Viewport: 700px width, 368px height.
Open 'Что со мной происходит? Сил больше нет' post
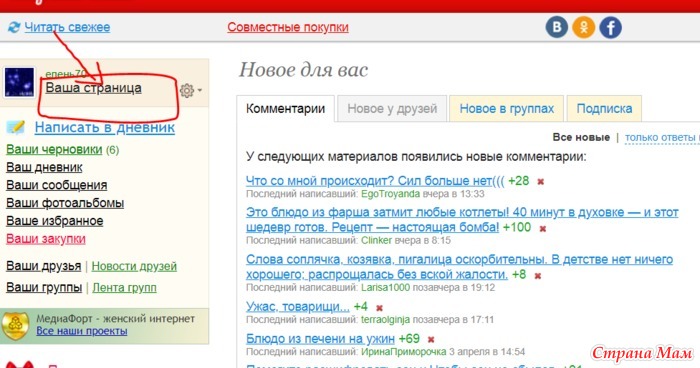375,181
